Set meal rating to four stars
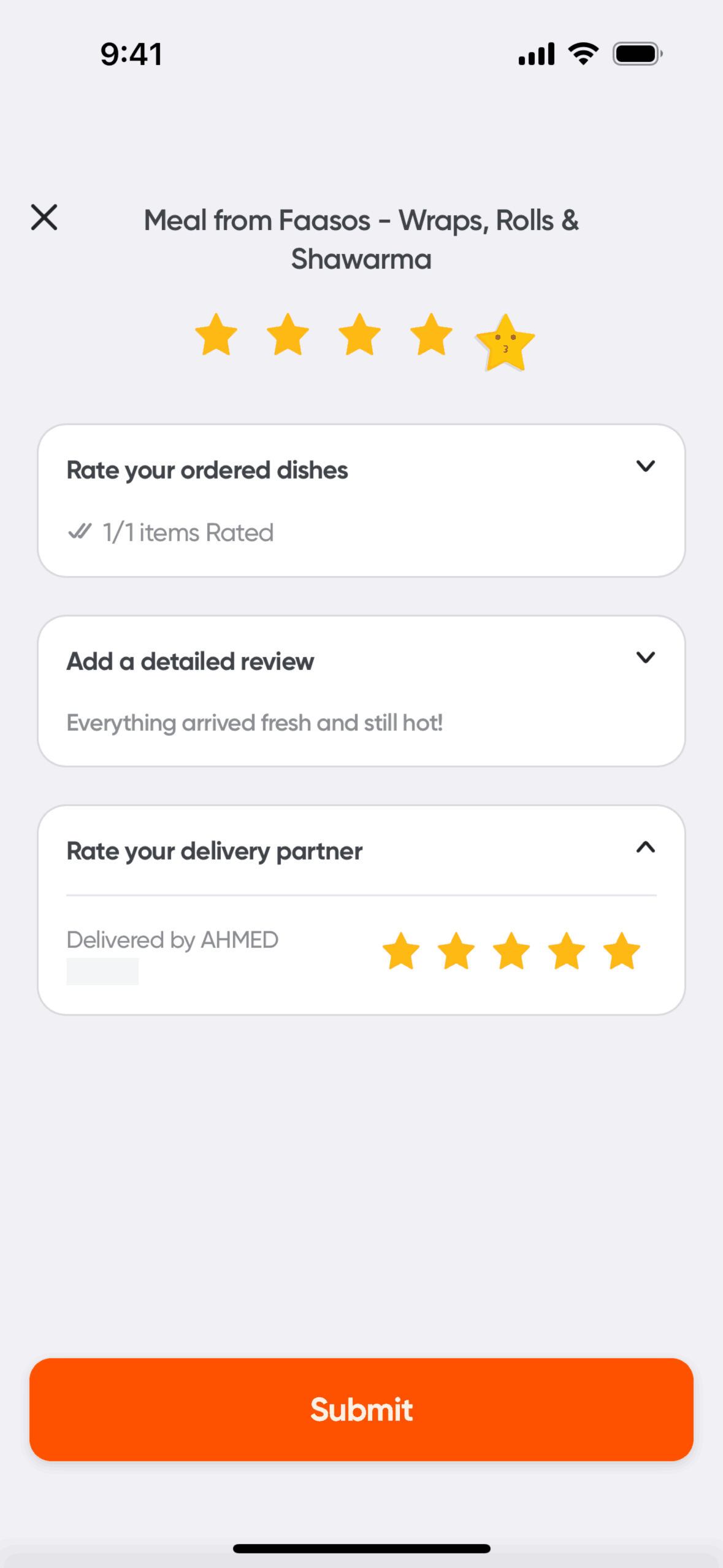Screen dimensions: 723x1568 431,335
